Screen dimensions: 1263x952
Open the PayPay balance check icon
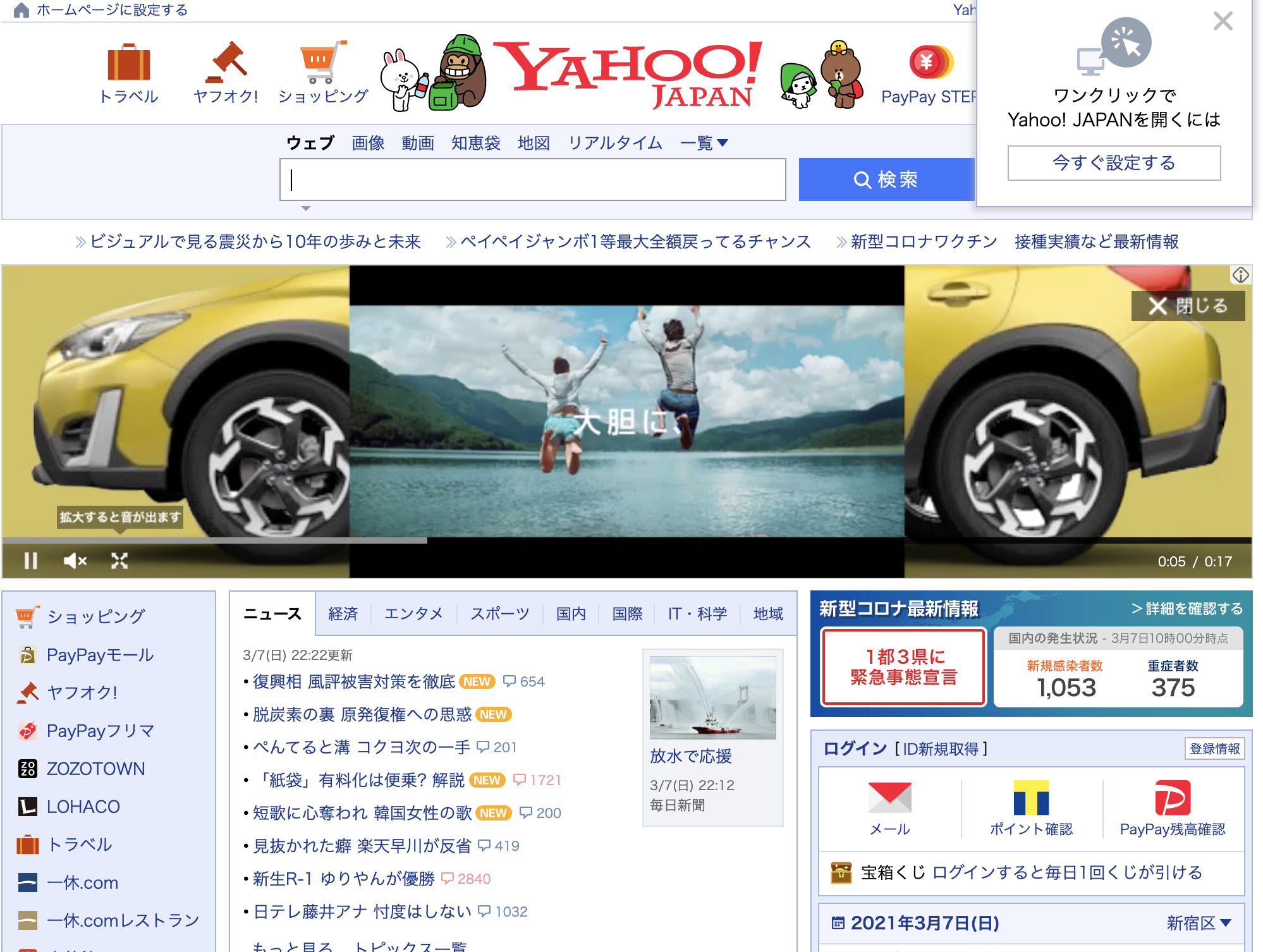coord(1172,798)
